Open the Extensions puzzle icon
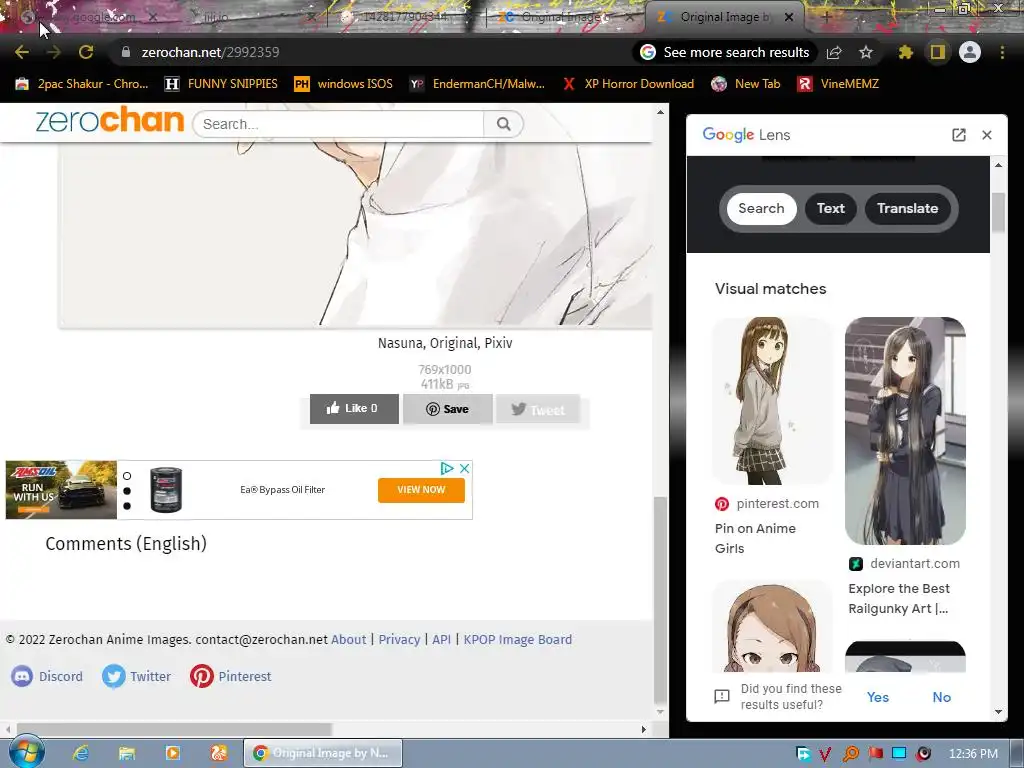 (x=906, y=52)
